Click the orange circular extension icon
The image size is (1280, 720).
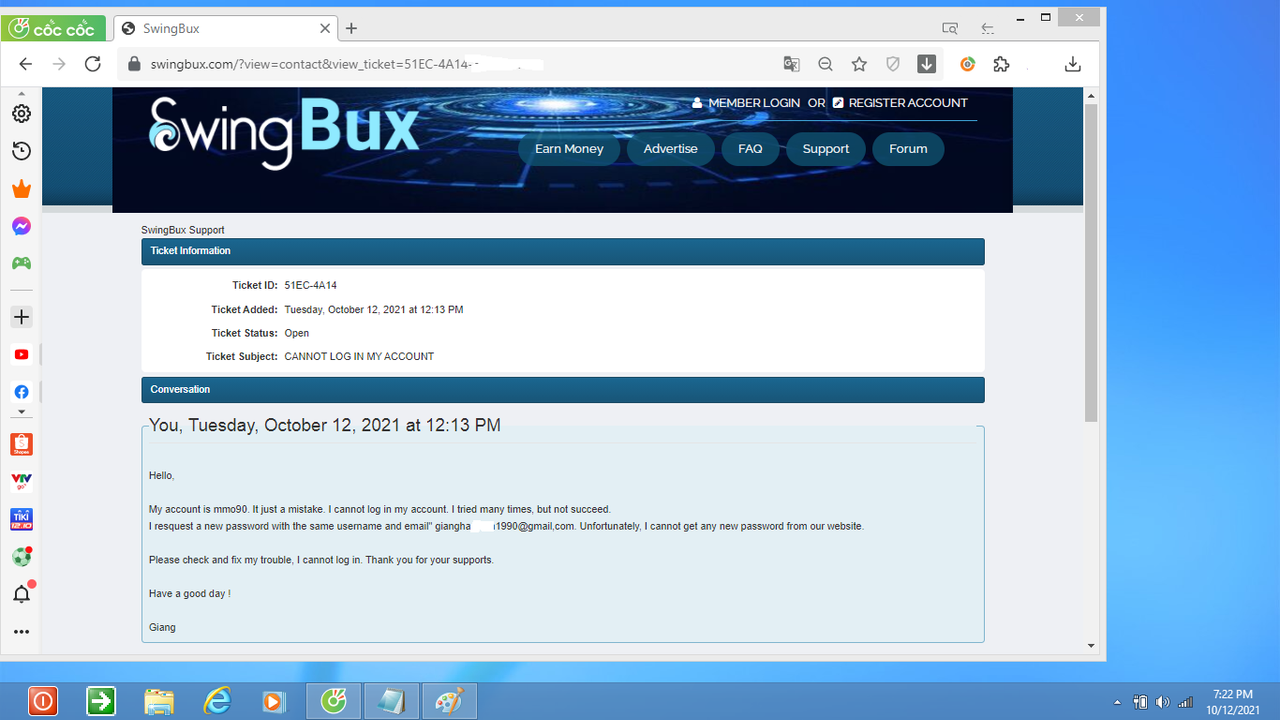(x=967, y=64)
